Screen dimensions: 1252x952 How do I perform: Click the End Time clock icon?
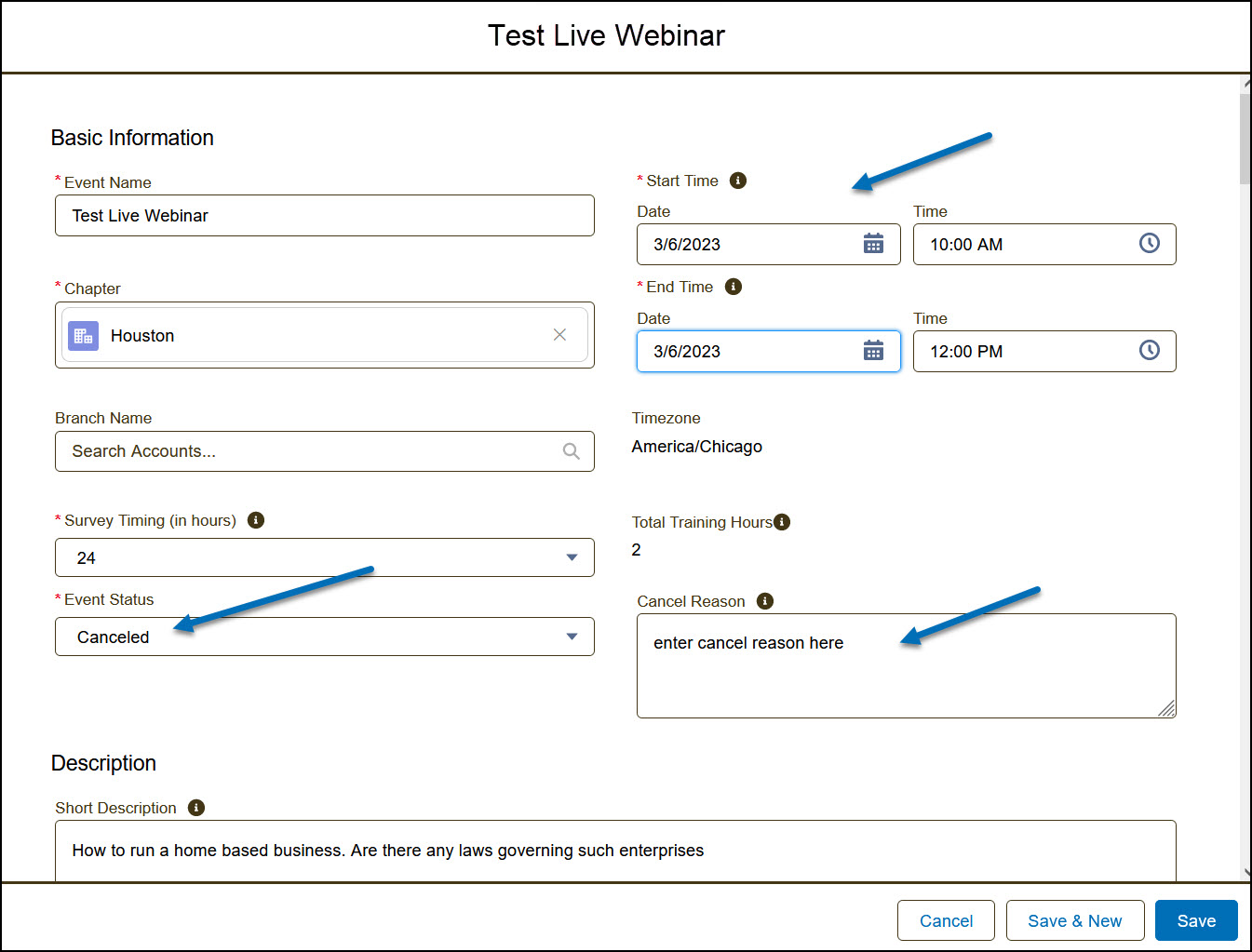(1150, 350)
